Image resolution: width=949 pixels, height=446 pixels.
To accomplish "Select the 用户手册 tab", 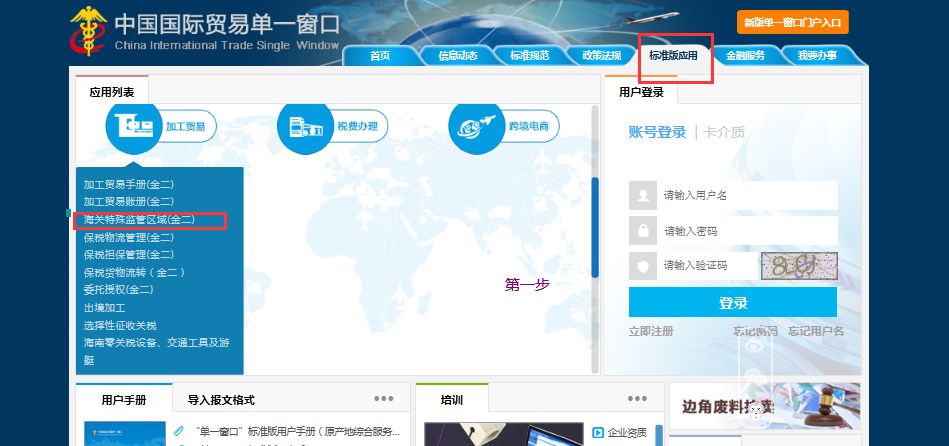I will coord(124,400).
